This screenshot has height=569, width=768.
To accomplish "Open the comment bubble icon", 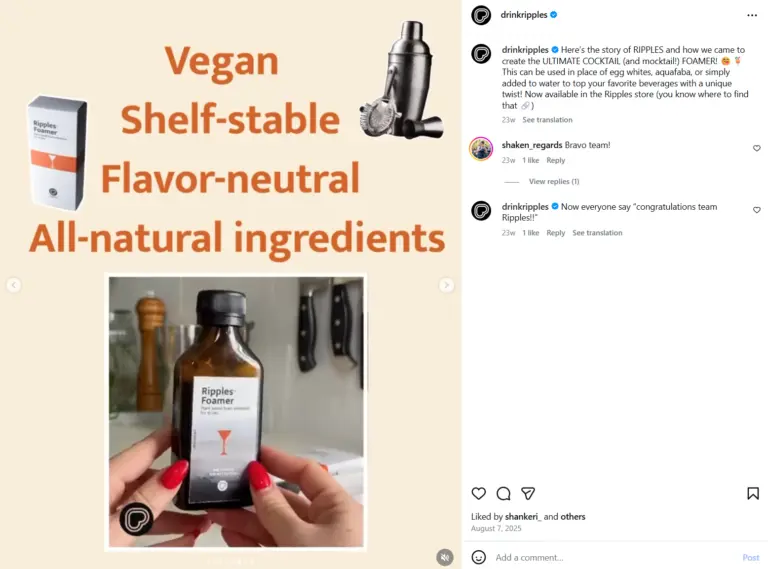I will click(504, 493).
